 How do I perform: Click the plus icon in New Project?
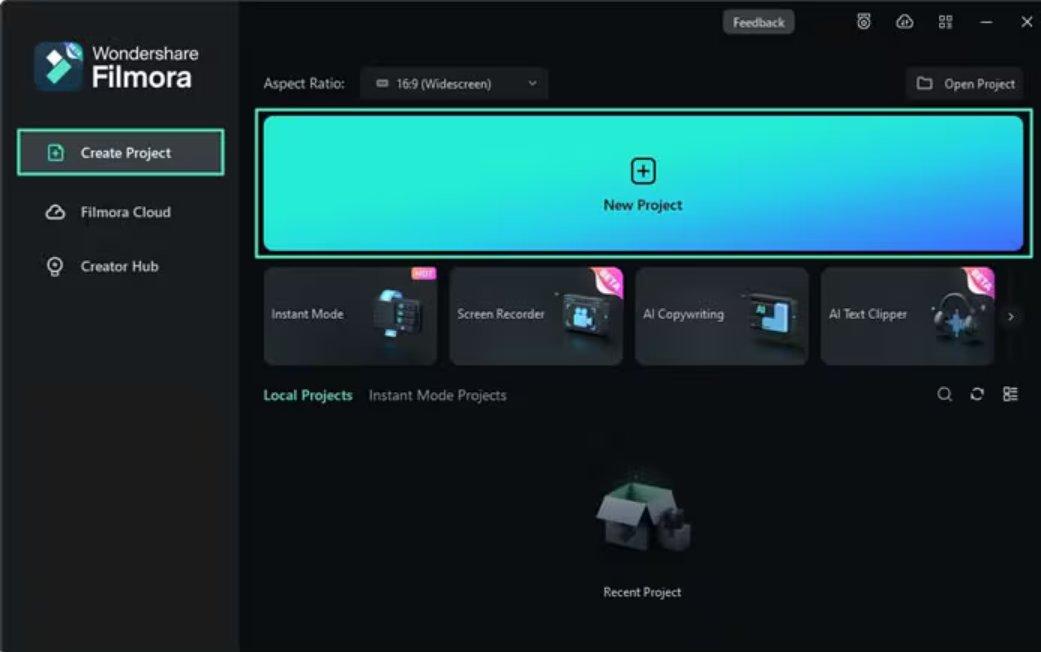pyautogui.click(x=643, y=171)
